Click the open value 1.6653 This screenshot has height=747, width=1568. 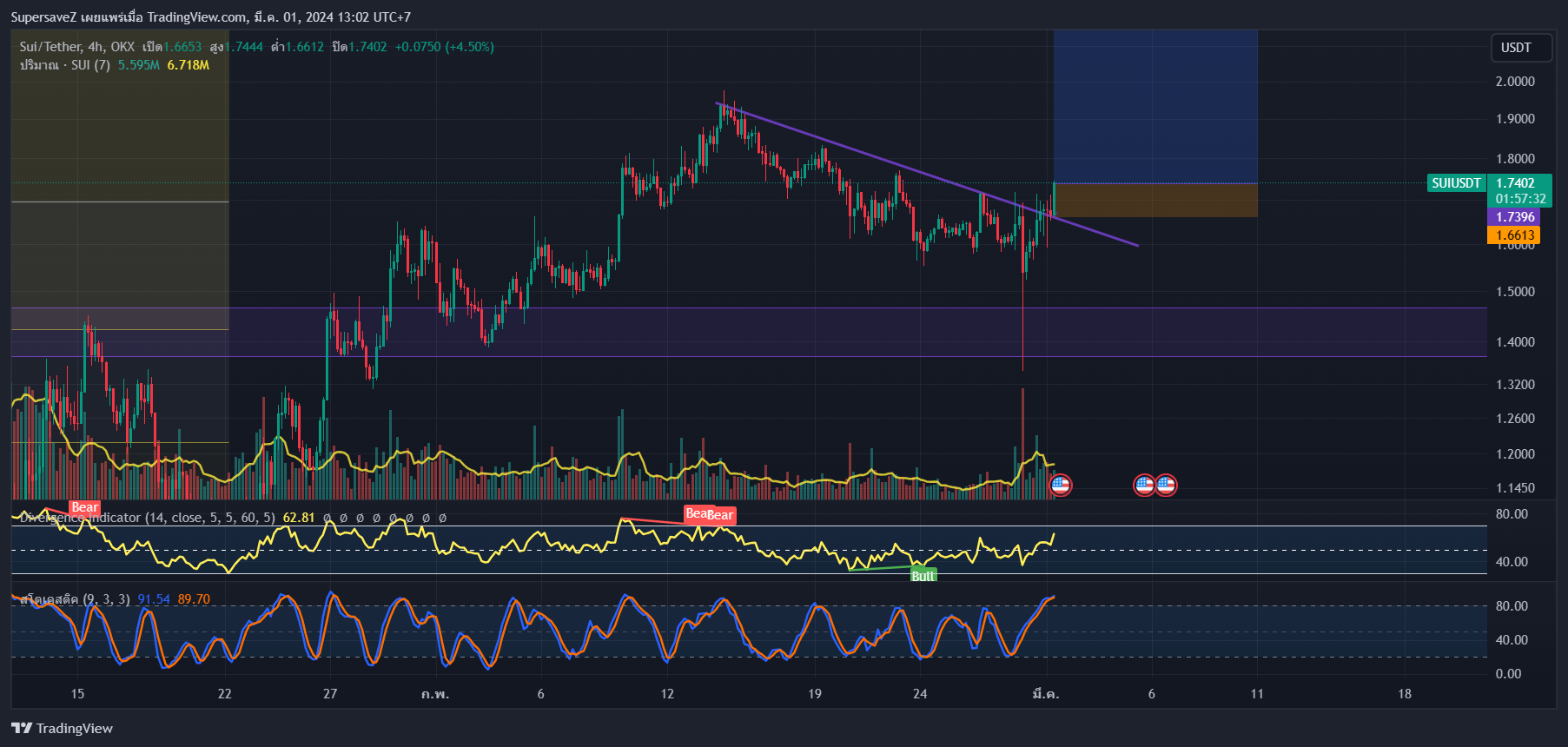[182, 47]
